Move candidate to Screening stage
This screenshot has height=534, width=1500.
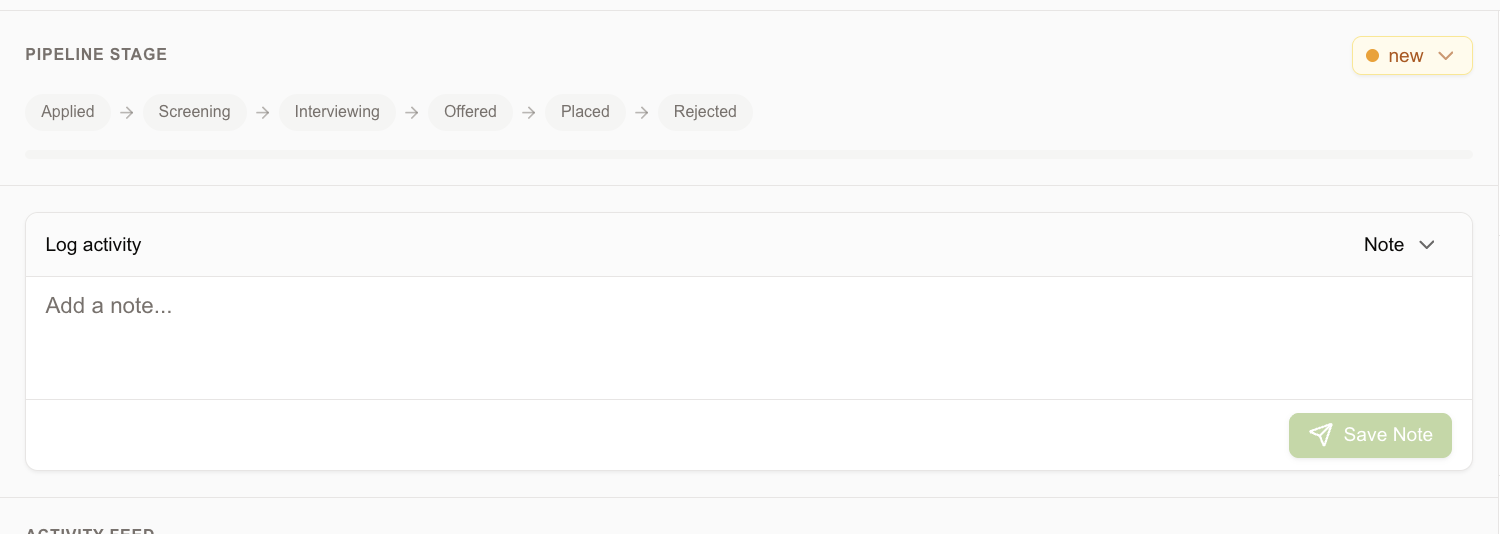(x=195, y=112)
